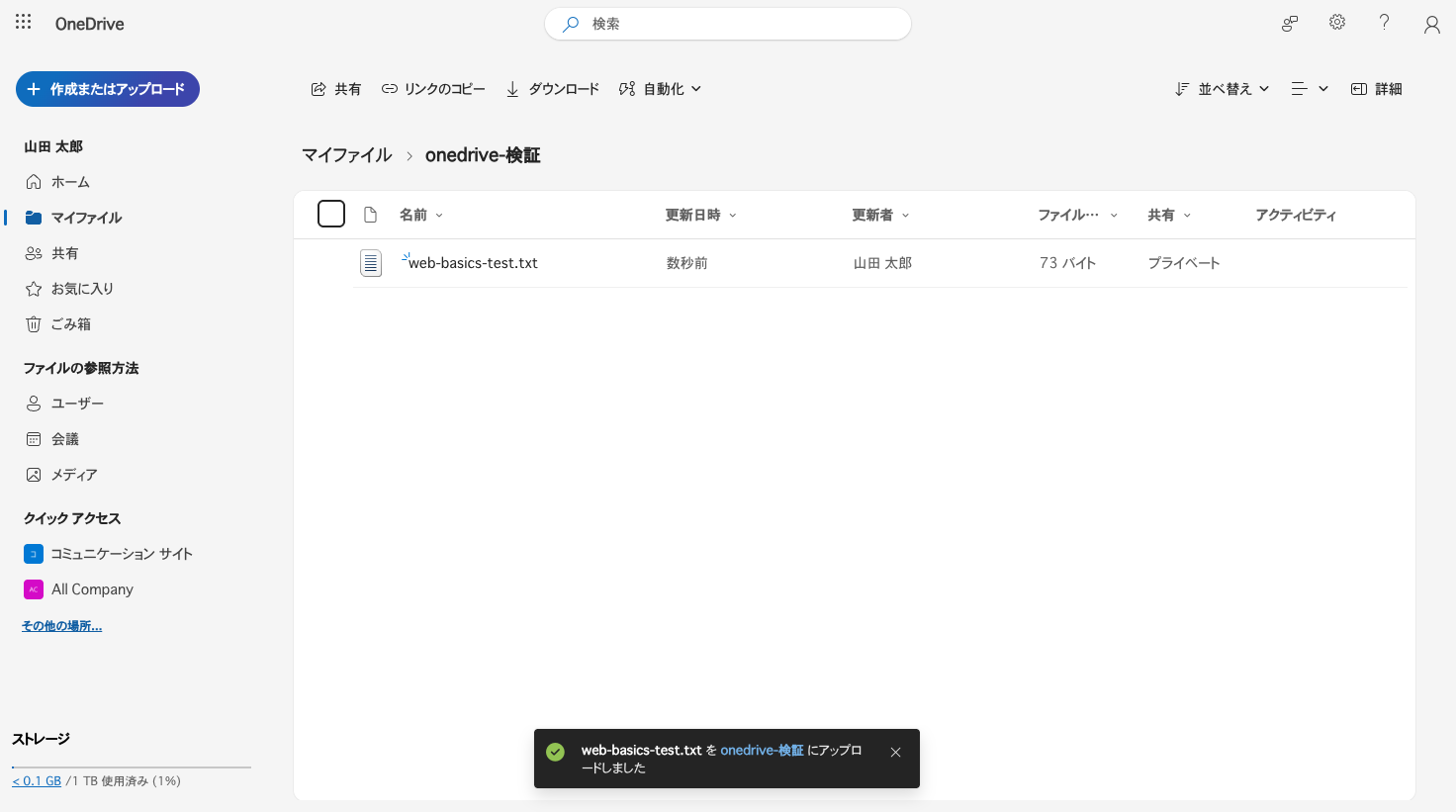Image resolution: width=1456 pixels, height=812 pixels.
Task: Open お気に入り in sidebar
Action: (x=83, y=289)
